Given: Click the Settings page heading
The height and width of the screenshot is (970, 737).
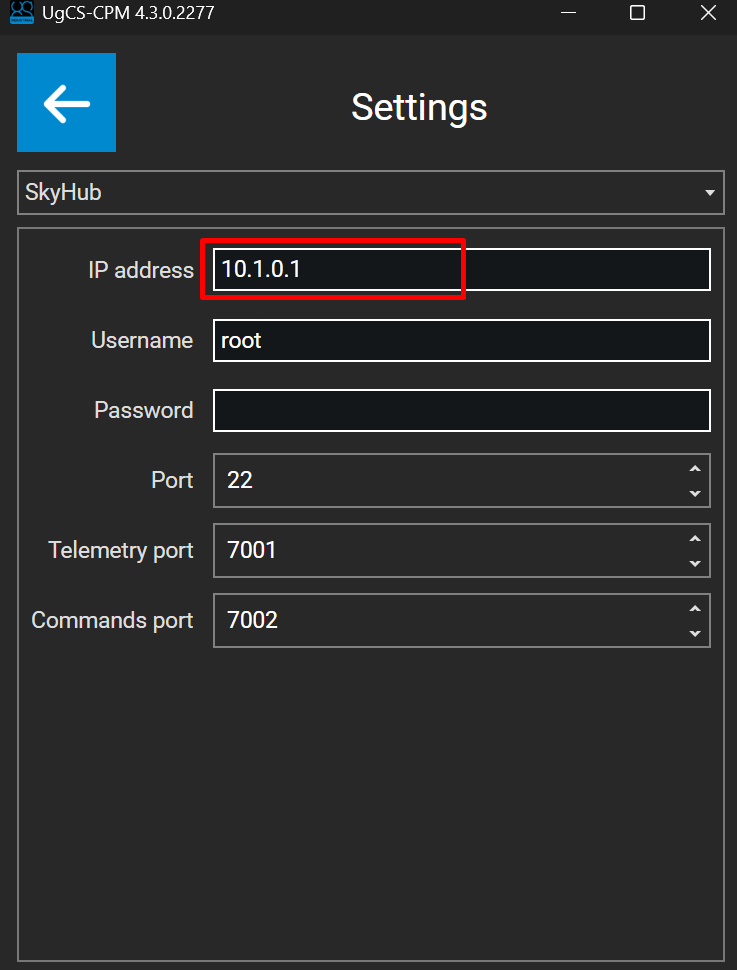Looking at the screenshot, I should click(419, 106).
